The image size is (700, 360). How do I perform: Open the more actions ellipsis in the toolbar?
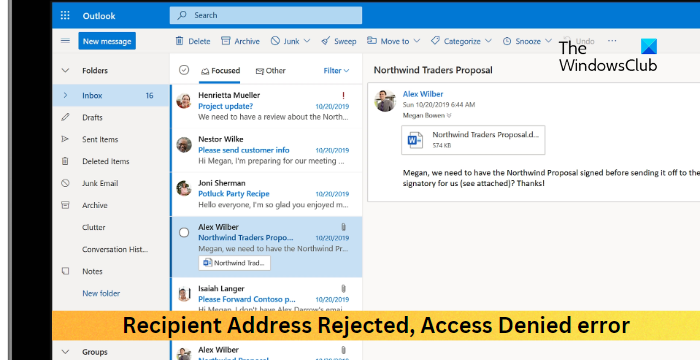point(612,41)
